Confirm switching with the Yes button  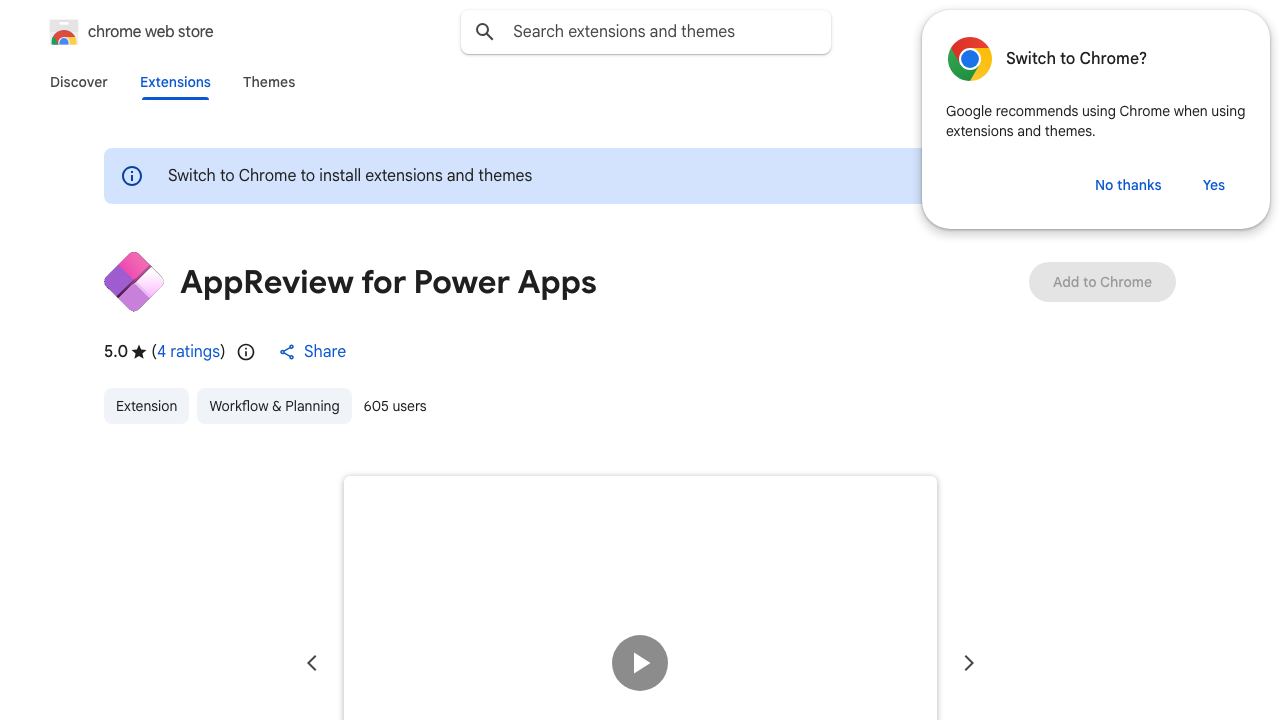(x=1214, y=185)
